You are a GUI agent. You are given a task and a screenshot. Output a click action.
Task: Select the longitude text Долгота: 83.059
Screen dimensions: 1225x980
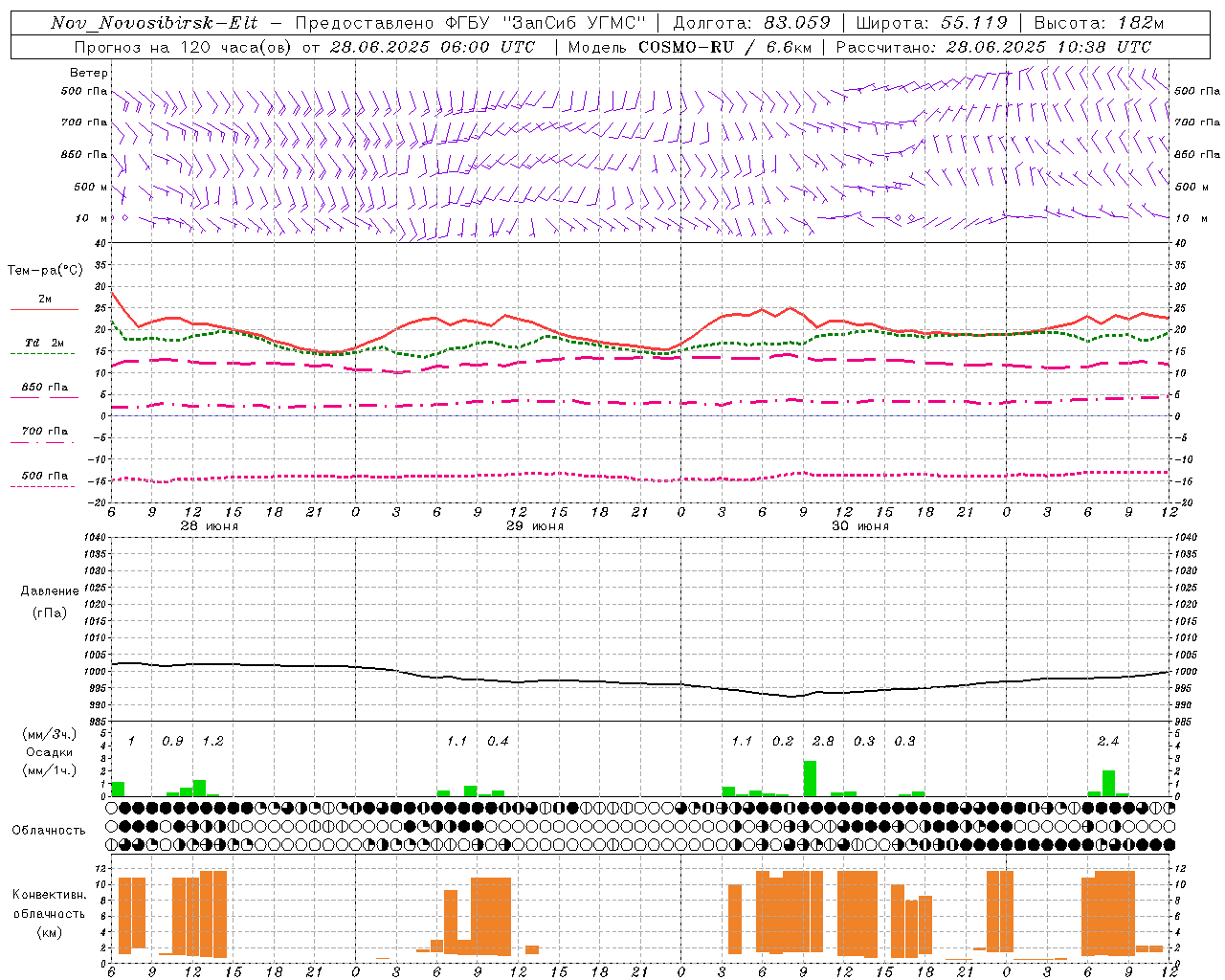[752, 23]
